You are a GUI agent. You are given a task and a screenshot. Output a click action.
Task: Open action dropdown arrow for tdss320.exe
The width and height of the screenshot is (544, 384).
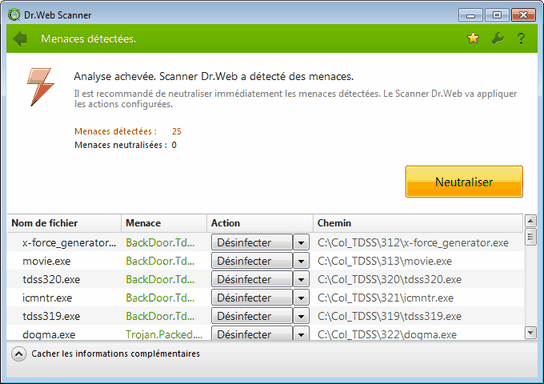click(301, 279)
